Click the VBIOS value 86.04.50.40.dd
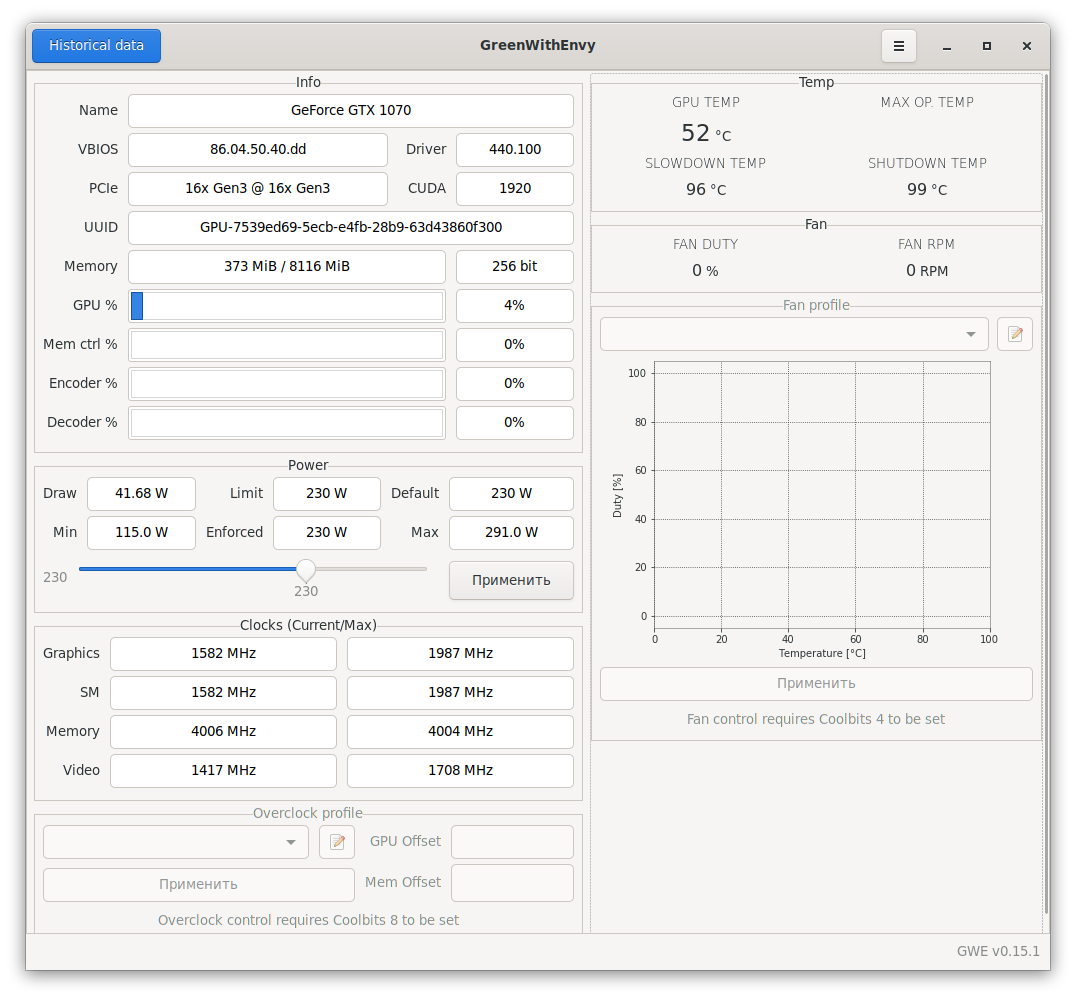Viewport: 1076px width, 999px height. click(258, 150)
